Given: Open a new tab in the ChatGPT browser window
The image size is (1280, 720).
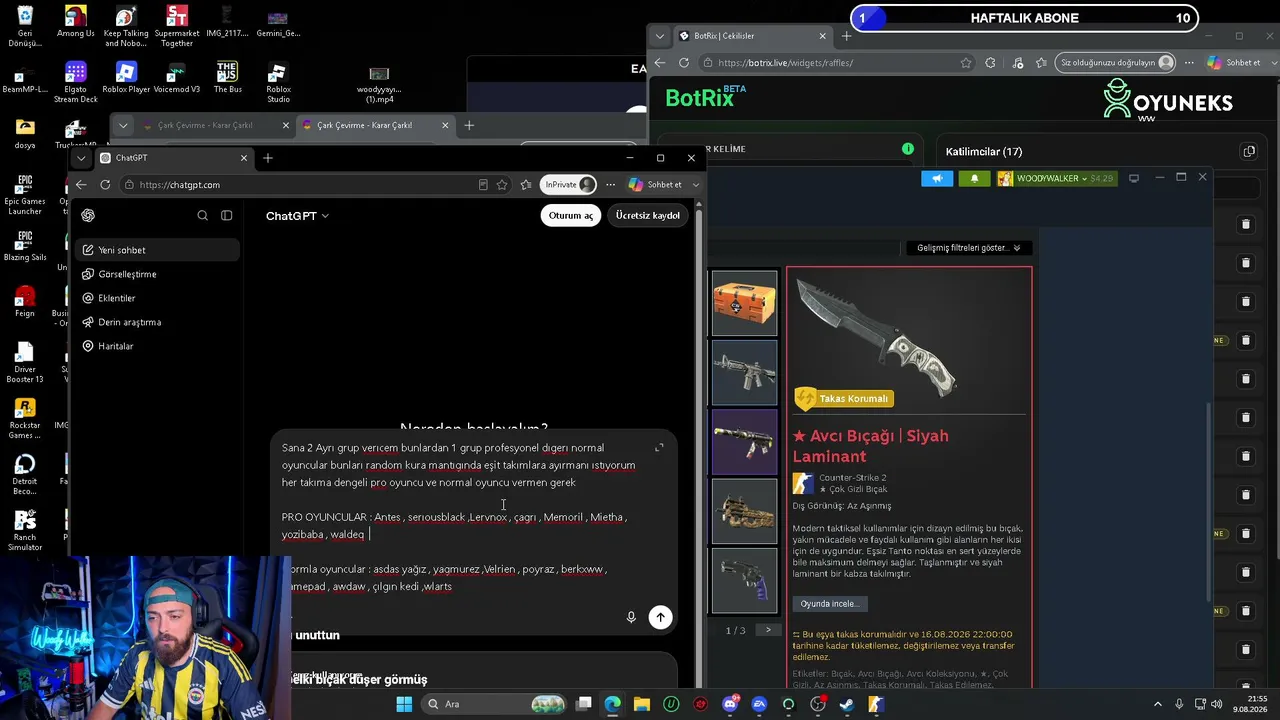Looking at the screenshot, I should pos(268,158).
